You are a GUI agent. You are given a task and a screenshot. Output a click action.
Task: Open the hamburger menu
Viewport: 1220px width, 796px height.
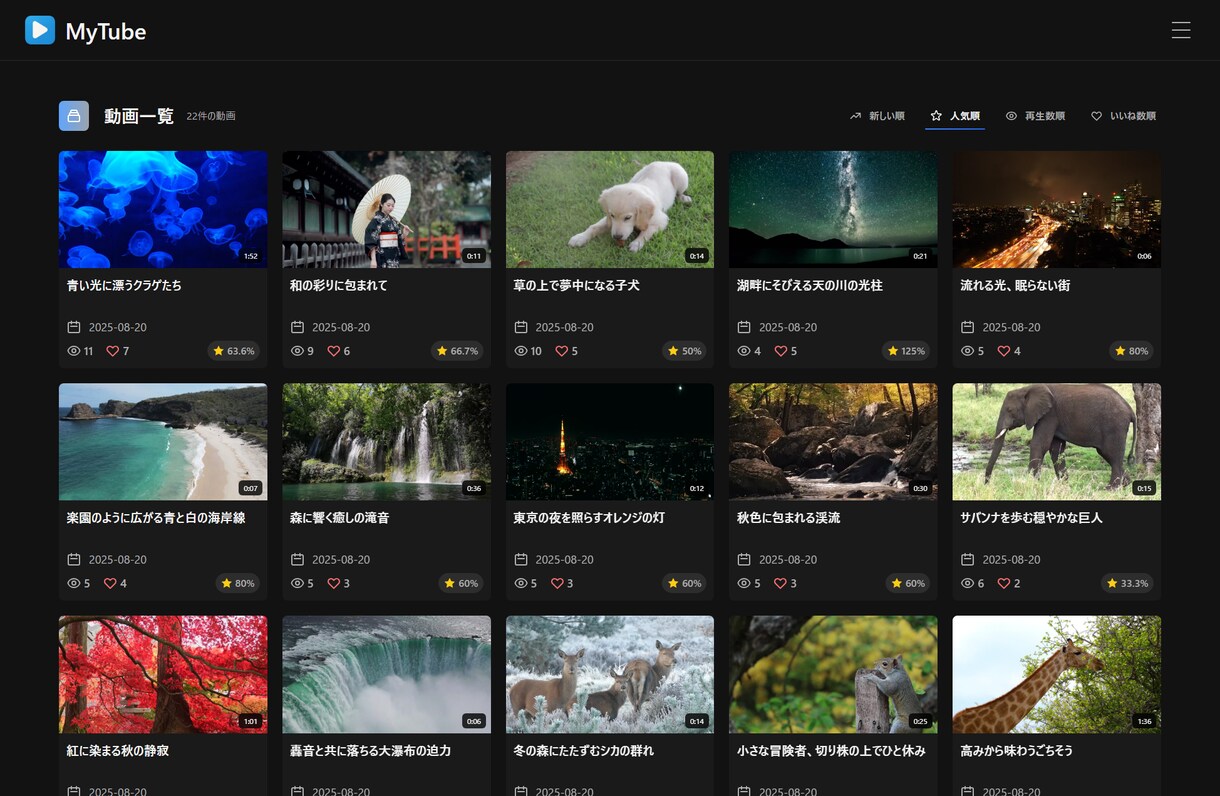click(1181, 30)
